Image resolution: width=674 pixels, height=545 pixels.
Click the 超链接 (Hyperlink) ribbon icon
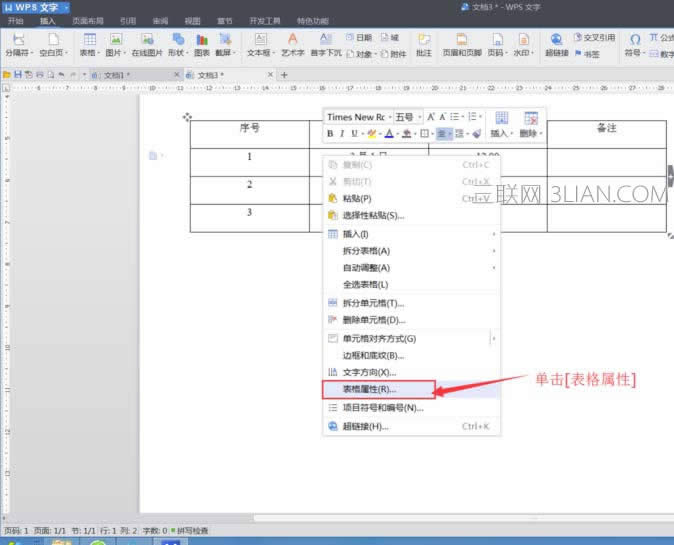(x=555, y=44)
